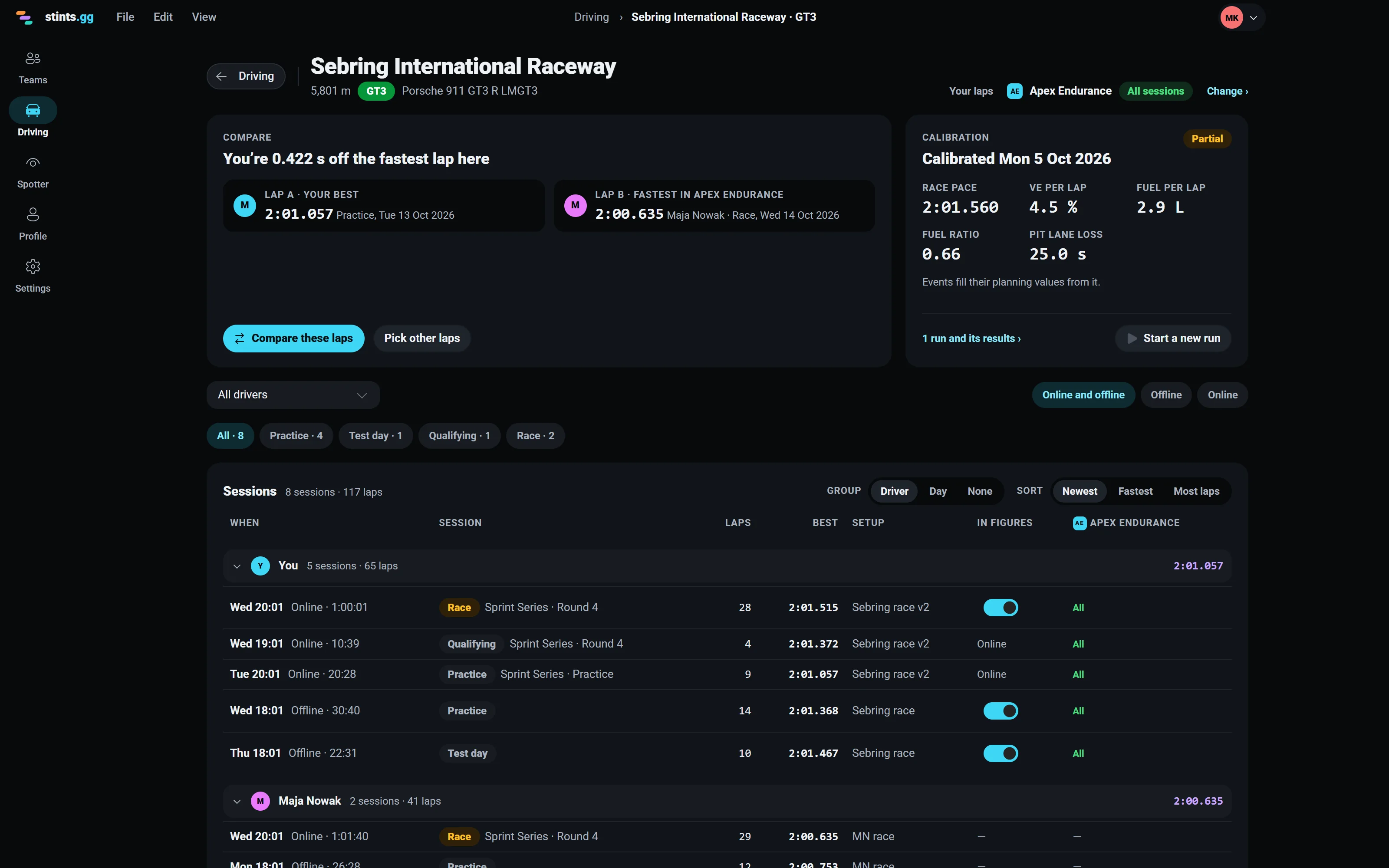This screenshot has width=1389, height=868.
Task: Open the All drivers dropdown
Action: [x=293, y=395]
